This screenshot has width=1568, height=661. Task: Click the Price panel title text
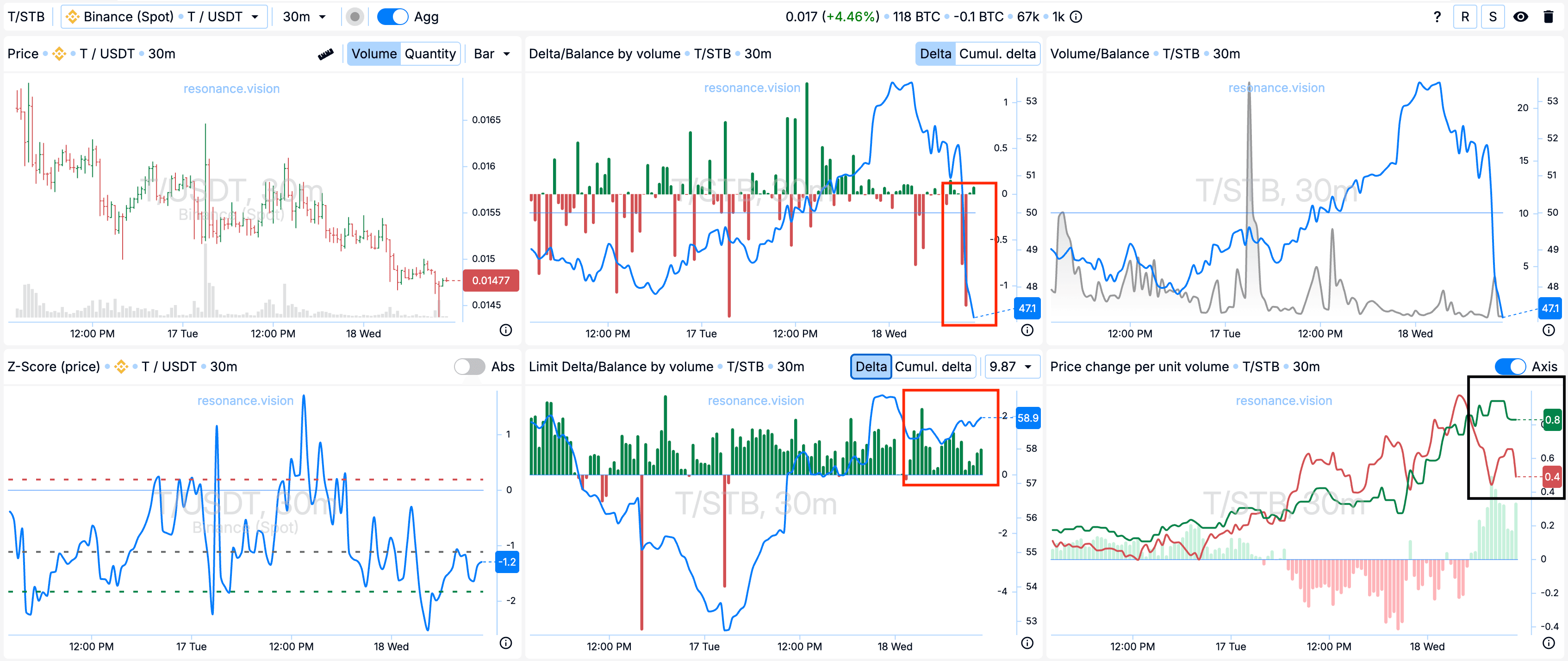pyautogui.click(x=23, y=54)
